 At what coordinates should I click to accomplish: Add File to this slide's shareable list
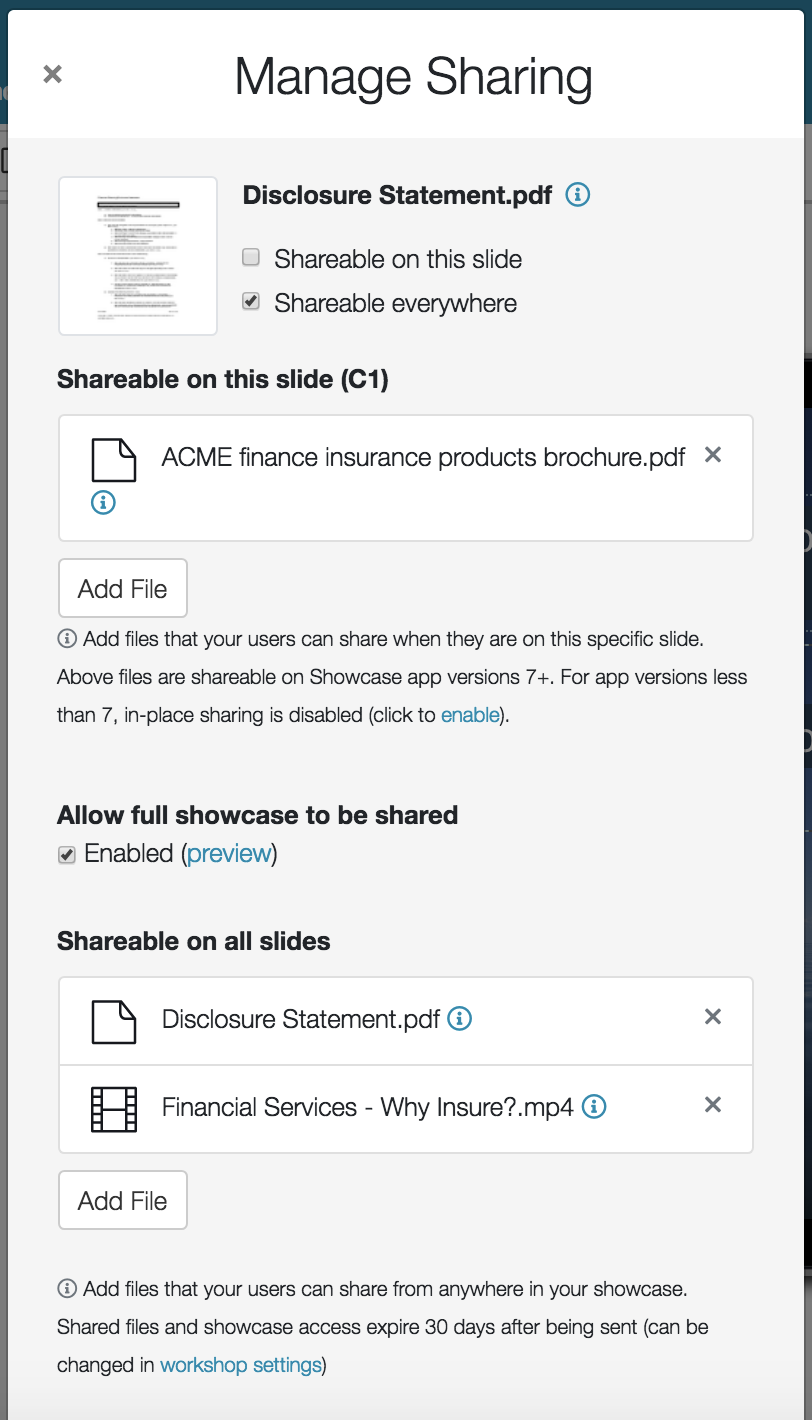click(x=123, y=588)
